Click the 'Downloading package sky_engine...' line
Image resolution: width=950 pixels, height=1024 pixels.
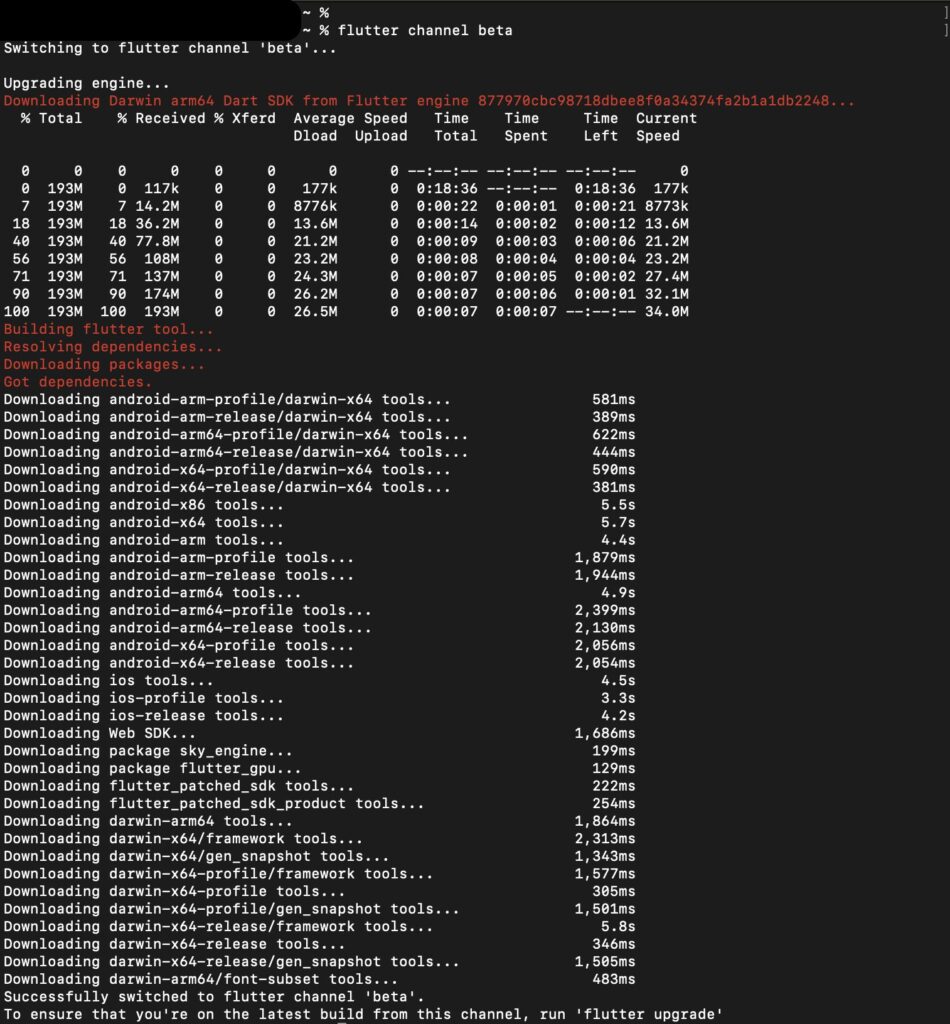tap(148, 752)
